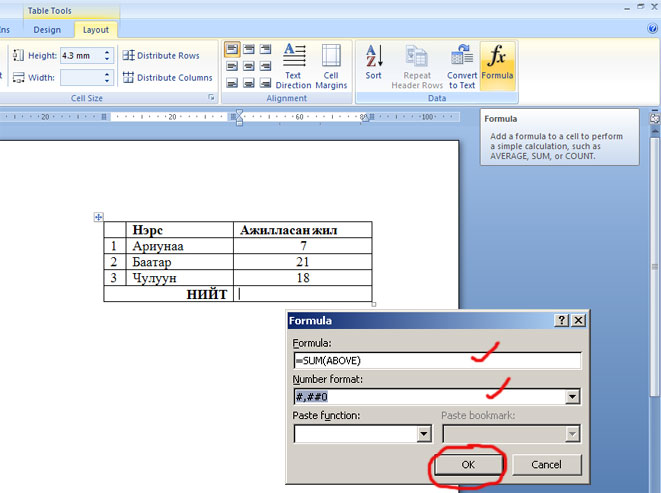
Task: Click the row Height icon
Action: click(x=18, y=55)
